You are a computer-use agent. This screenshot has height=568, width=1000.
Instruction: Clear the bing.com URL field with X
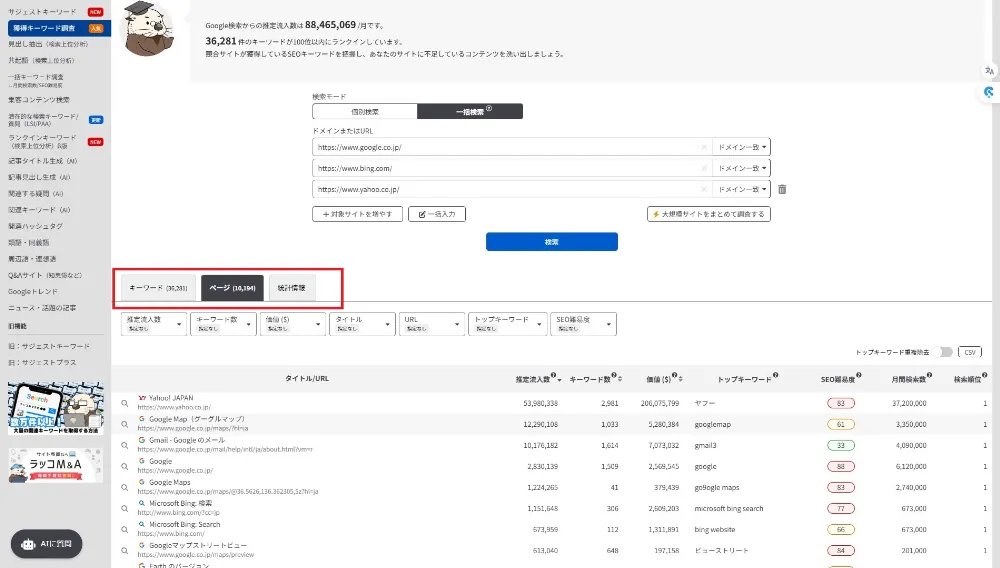click(x=704, y=168)
